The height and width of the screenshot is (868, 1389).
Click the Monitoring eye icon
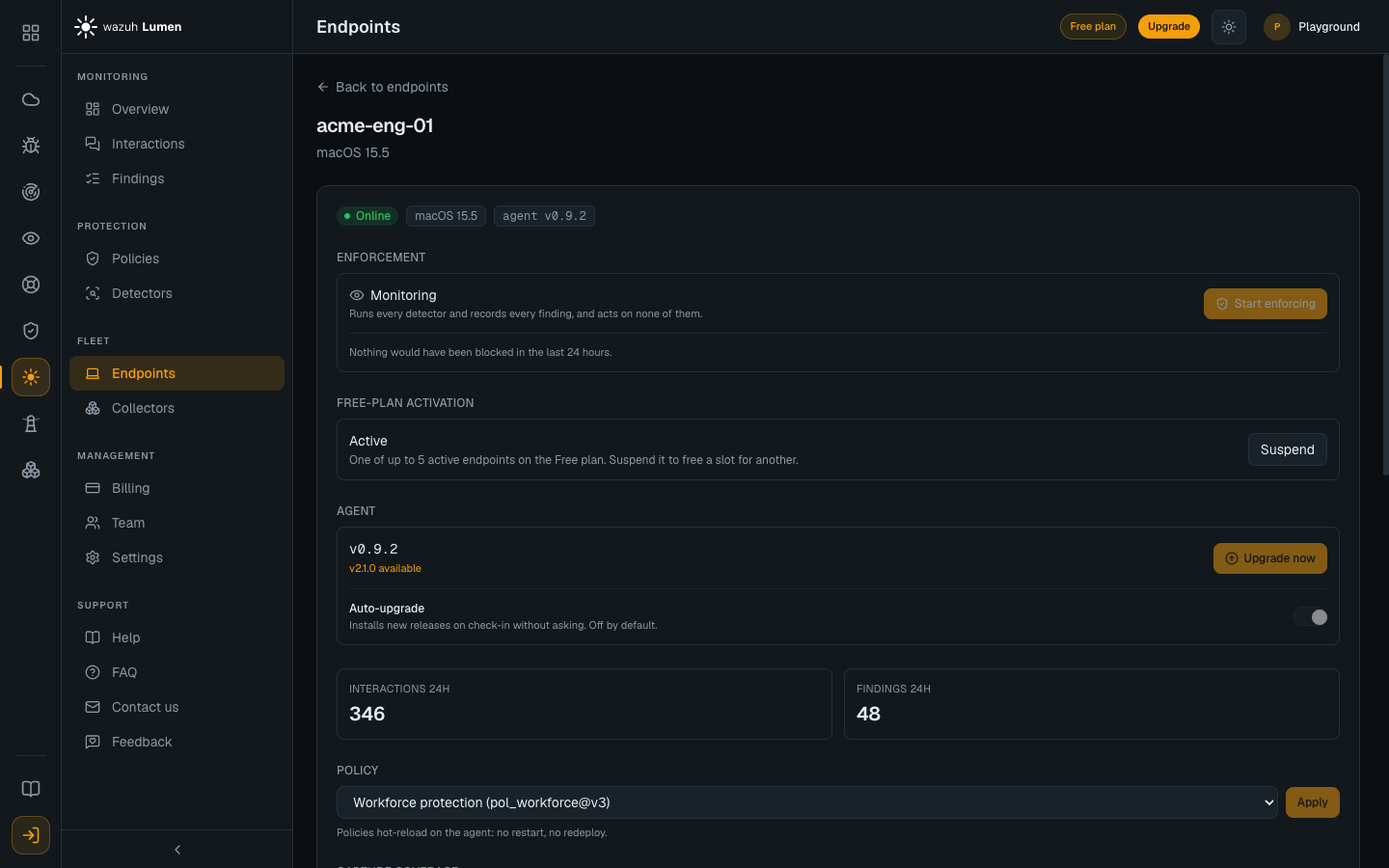pyautogui.click(x=357, y=295)
